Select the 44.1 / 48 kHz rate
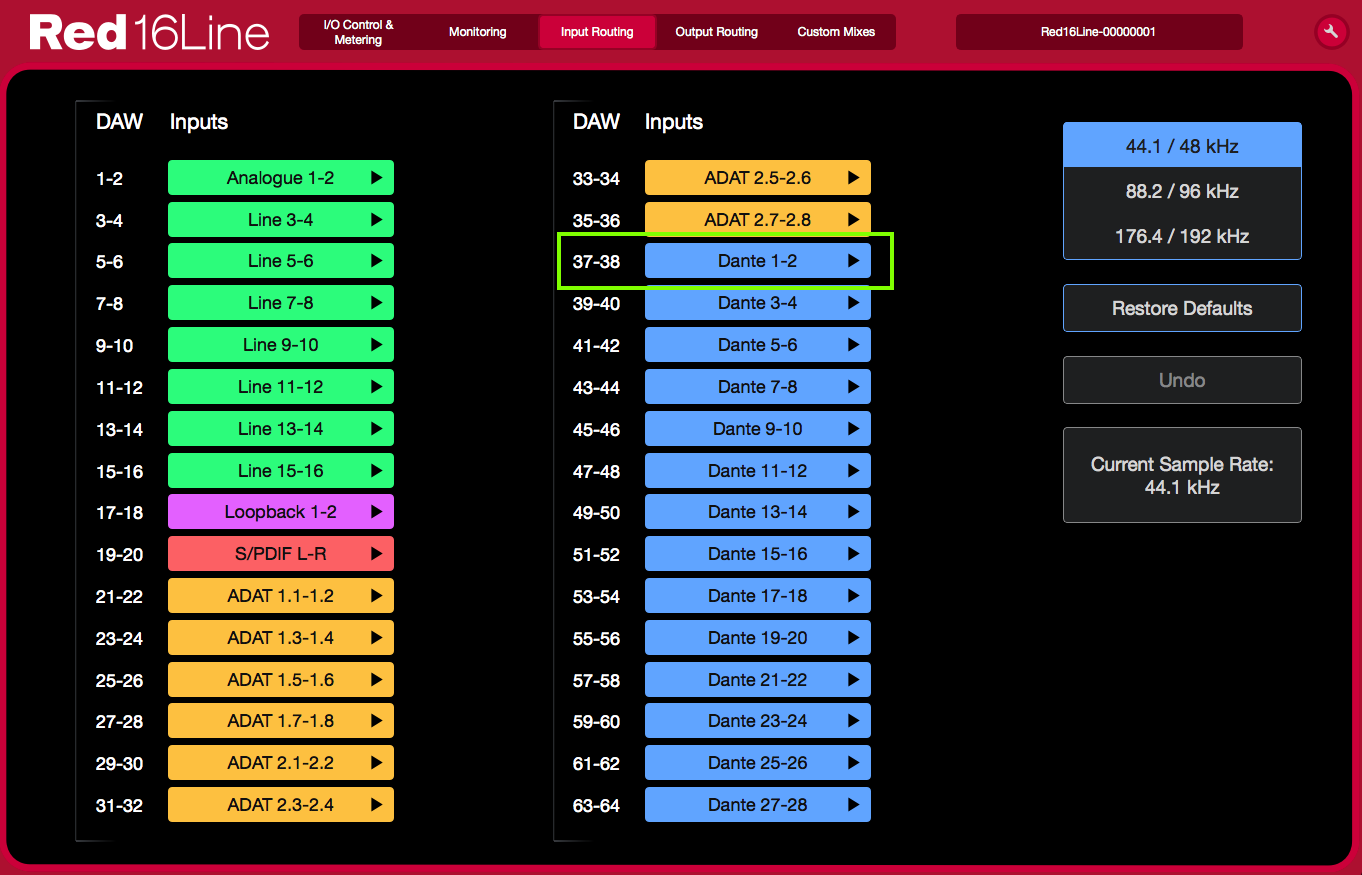The height and width of the screenshot is (875, 1362). click(1182, 146)
